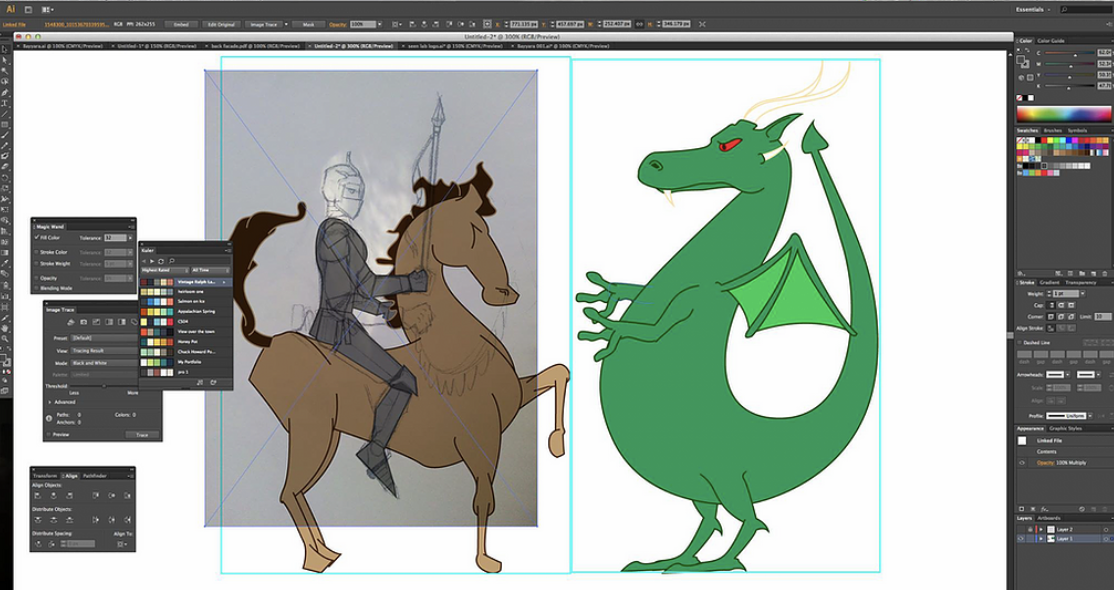Click the Refresh icon in Kuler panel
Screen dimensions: 1114x590
162,260
